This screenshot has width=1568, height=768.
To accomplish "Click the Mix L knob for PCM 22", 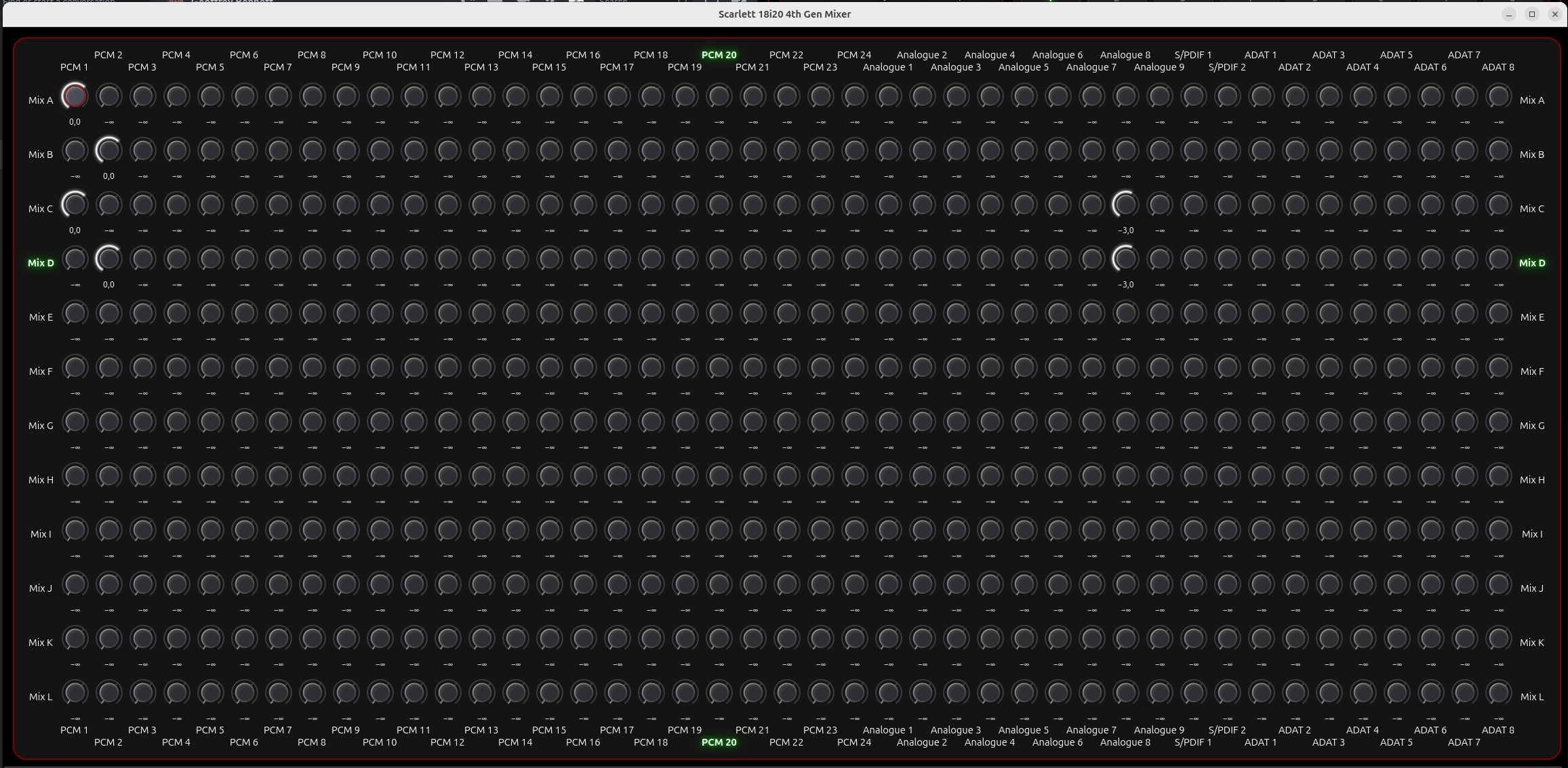I will [786, 693].
